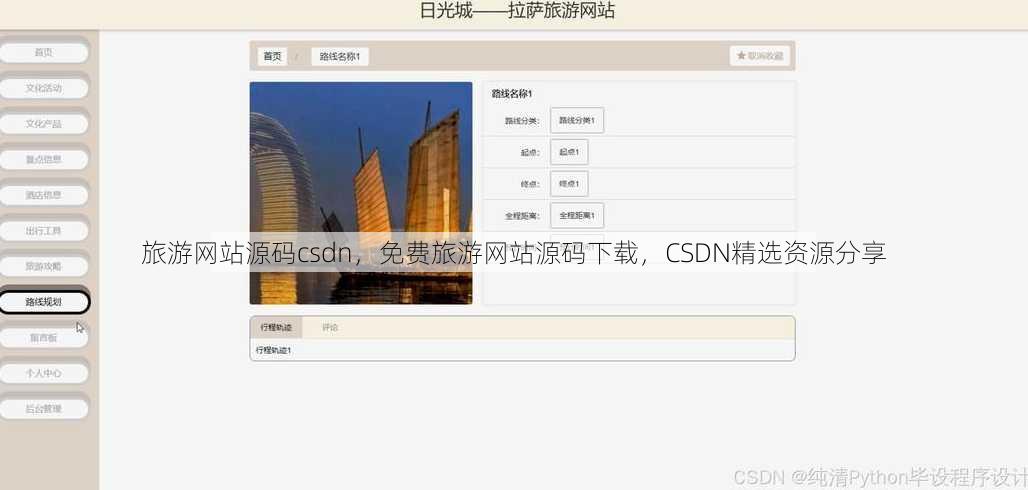Select 景点信息 in the sidebar
The image size is (1028, 490).
[43, 159]
